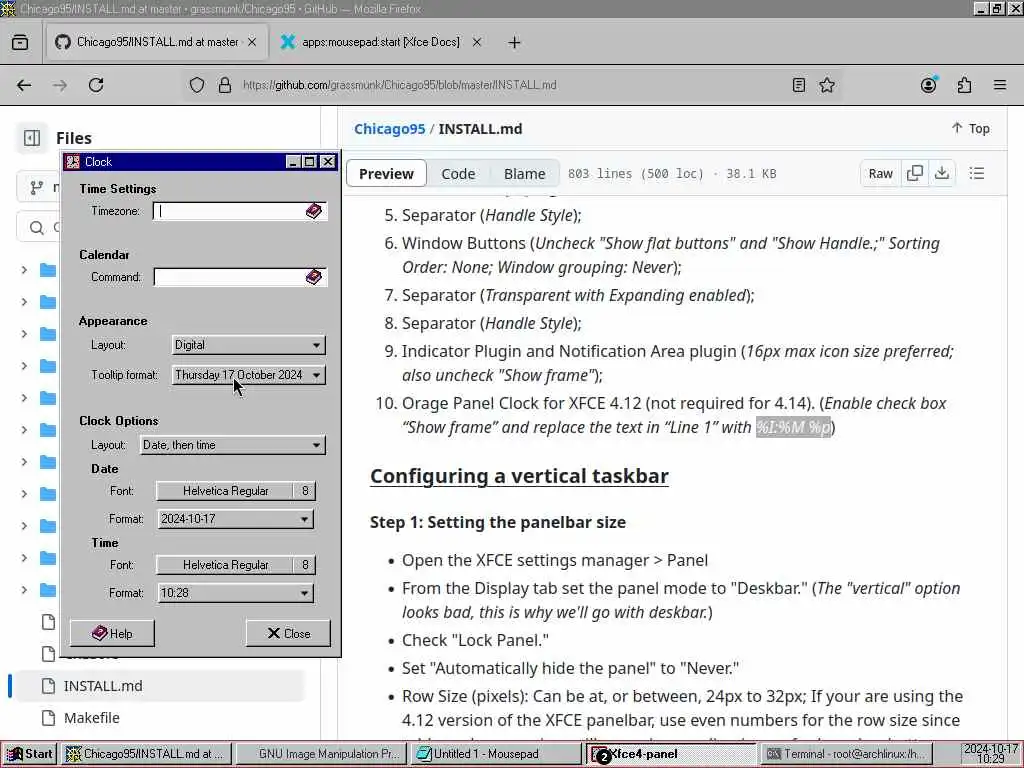
Task: Reload the current page
Action: click(x=96, y=85)
